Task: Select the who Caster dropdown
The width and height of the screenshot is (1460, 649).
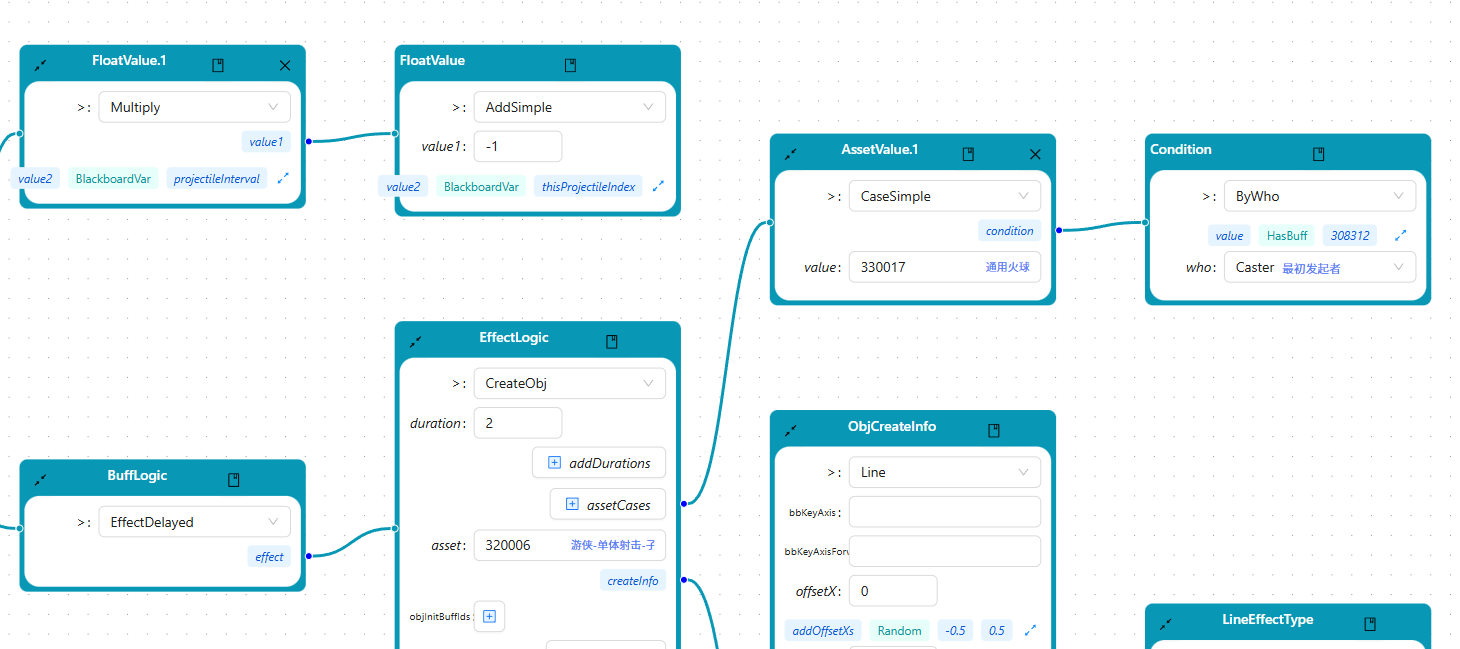Action: tap(1319, 267)
